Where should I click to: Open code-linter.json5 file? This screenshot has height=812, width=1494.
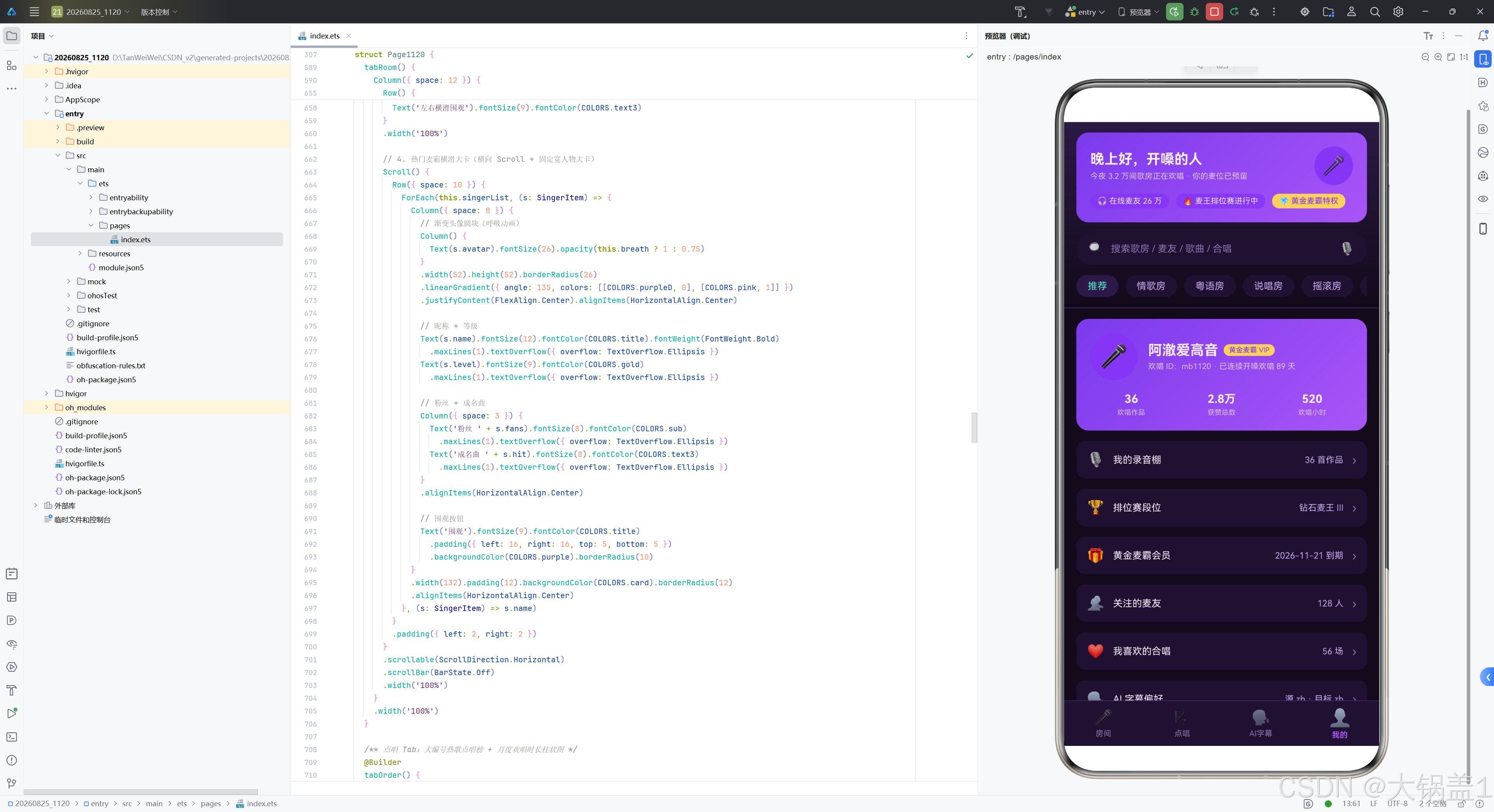[x=93, y=449]
